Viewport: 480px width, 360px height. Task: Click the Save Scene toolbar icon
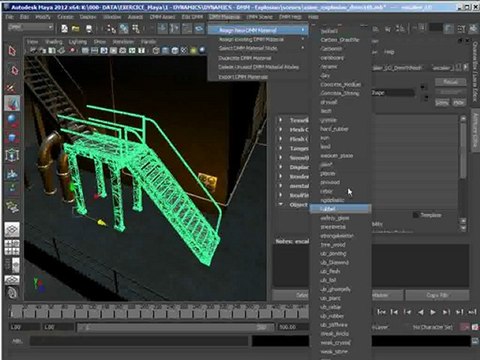89,29
